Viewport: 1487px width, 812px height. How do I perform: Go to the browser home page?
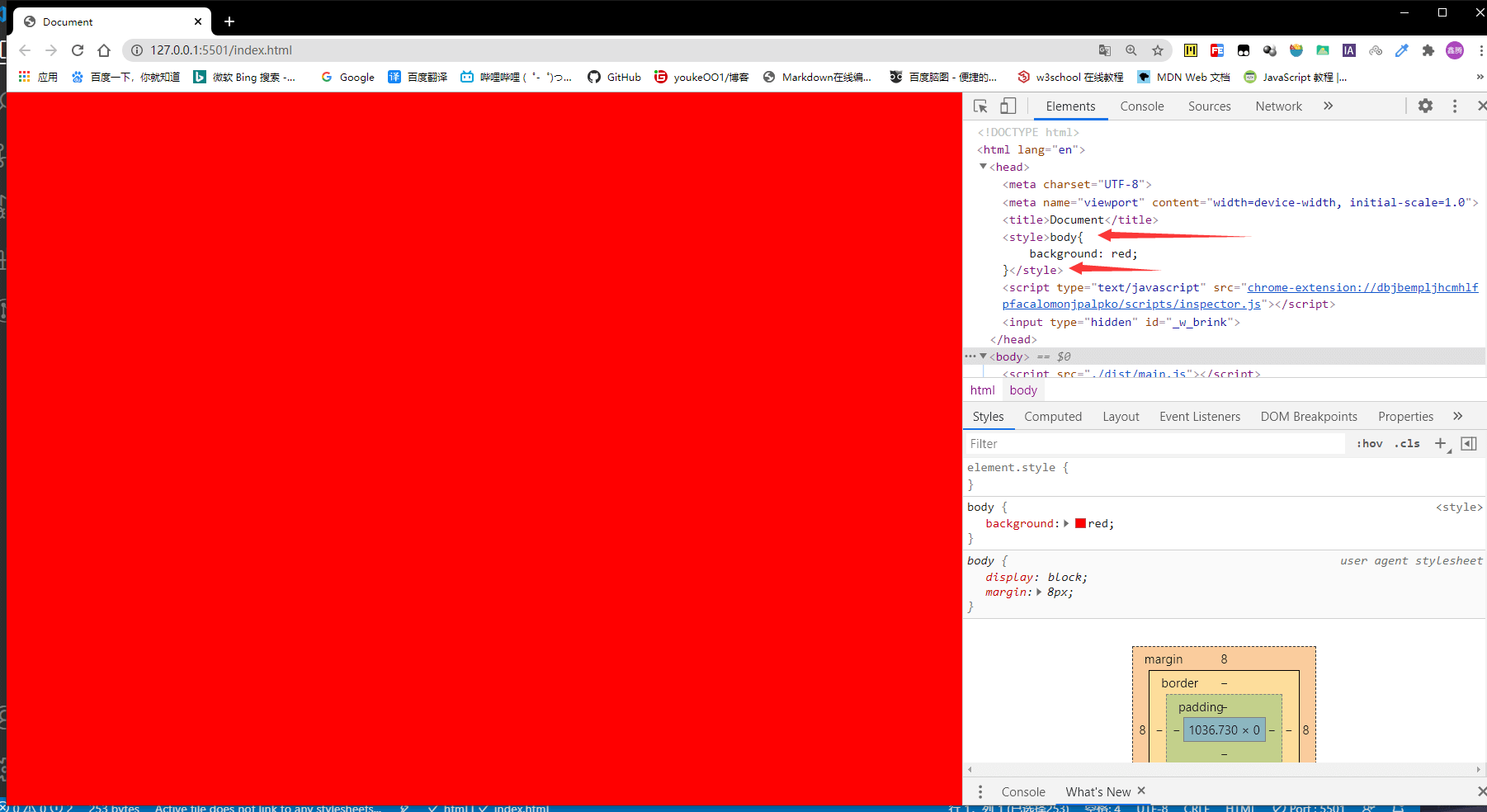(104, 50)
